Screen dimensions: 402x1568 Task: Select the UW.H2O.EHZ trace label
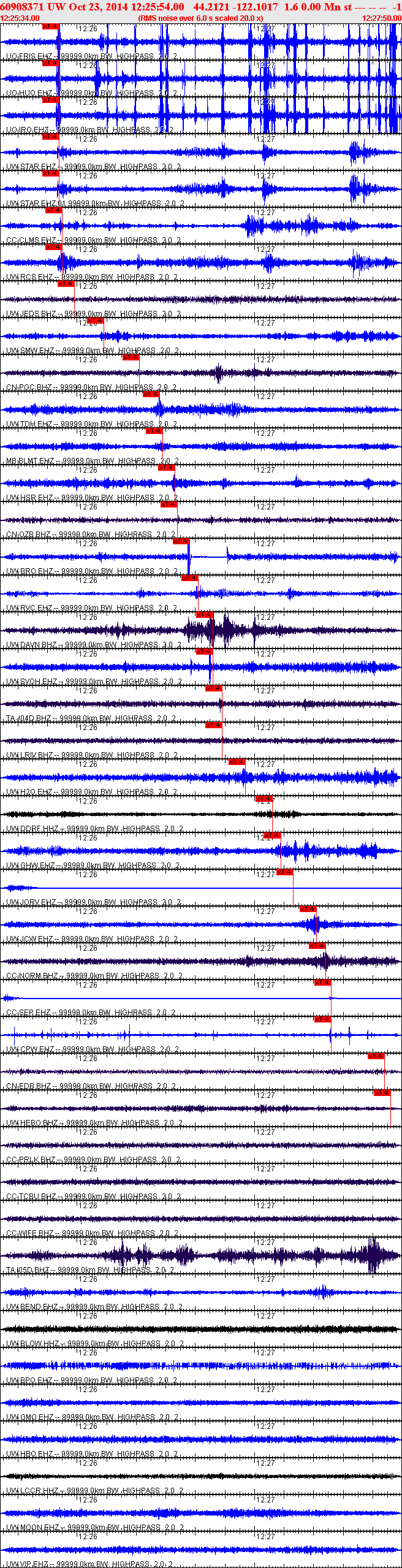pyautogui.click(x=92, y=792)
